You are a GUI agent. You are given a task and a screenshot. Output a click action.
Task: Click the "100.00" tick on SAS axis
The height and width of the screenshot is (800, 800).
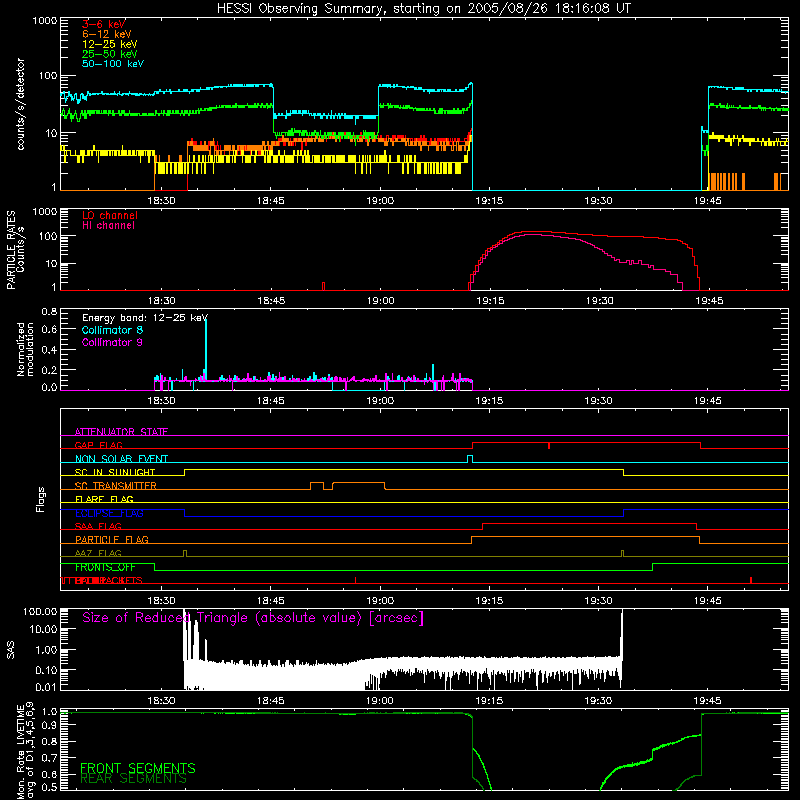[40, 611]
